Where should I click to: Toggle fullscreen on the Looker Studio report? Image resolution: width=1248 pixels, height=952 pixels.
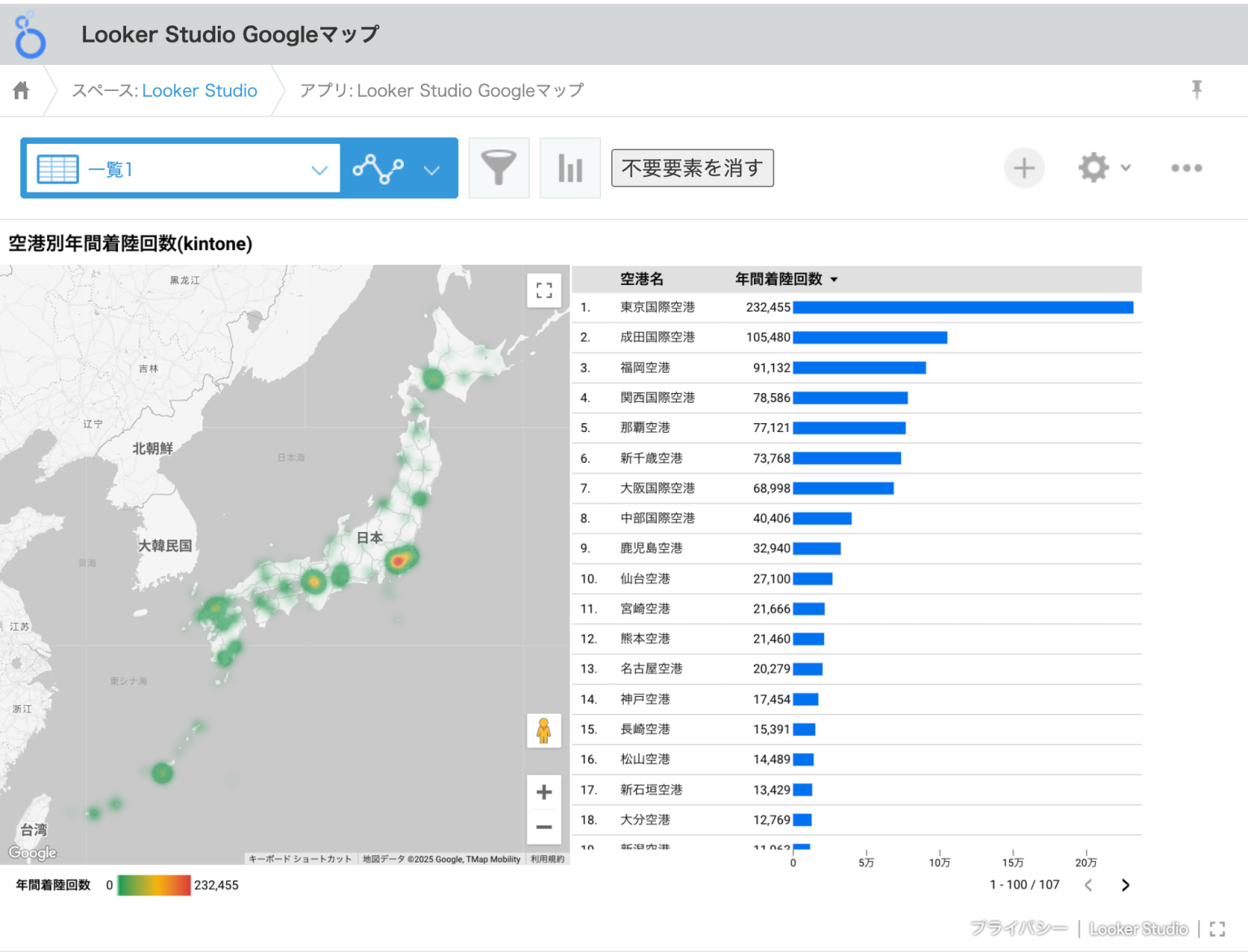1216,928
